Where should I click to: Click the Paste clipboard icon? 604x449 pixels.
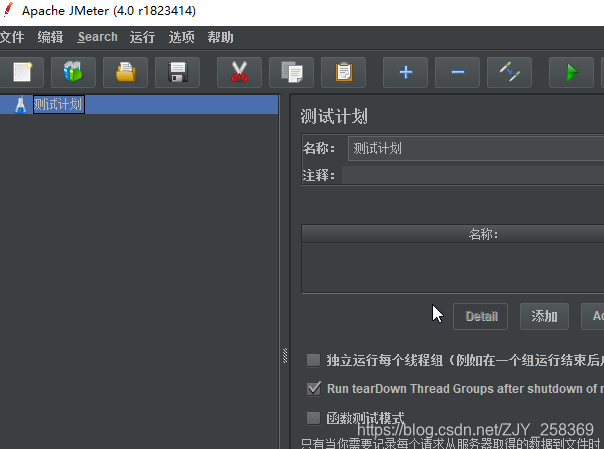pos(344,72)
